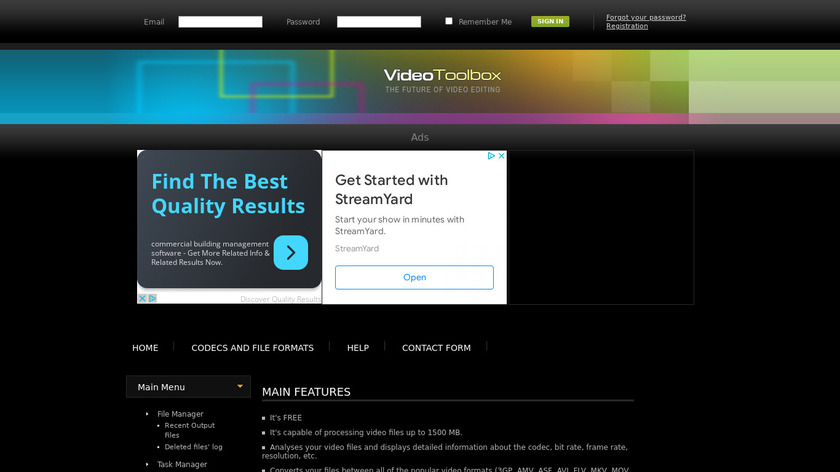Open Task Manager in the Main Menu
The height and width of the screenshot is (472, 840).
pos(182,464)
